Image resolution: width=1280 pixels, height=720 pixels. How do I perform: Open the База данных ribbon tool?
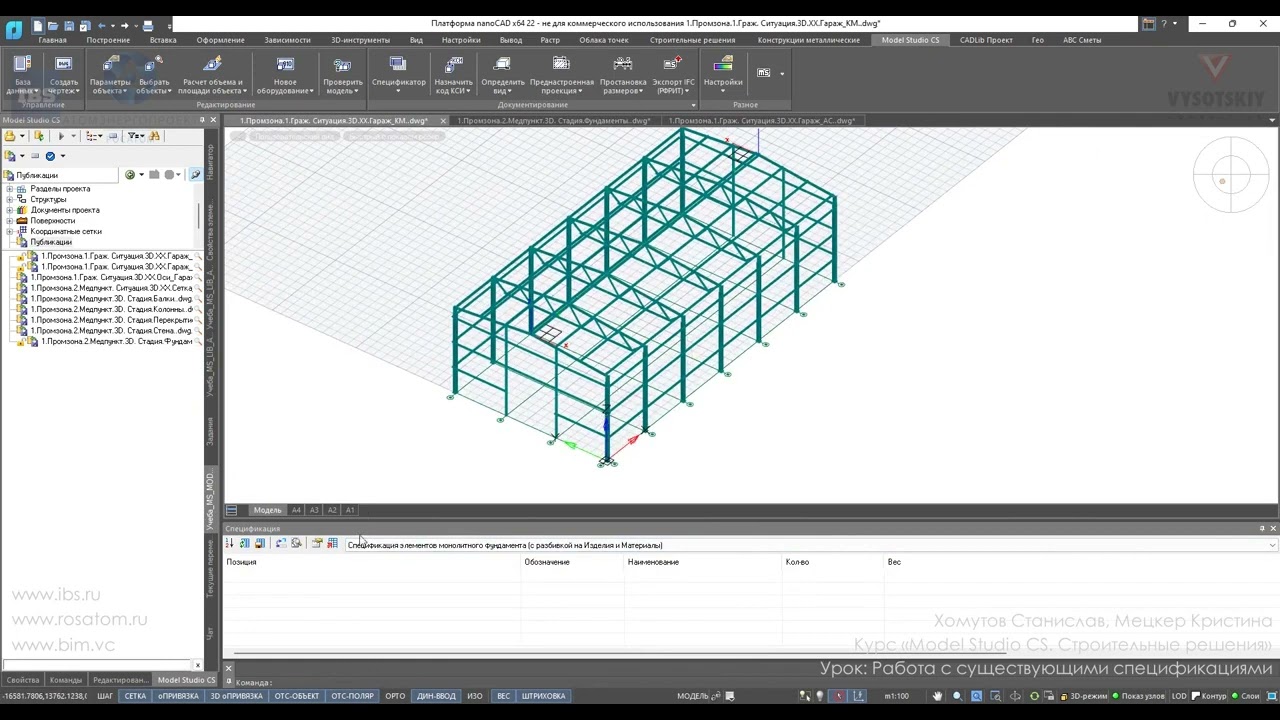point(22,74)
